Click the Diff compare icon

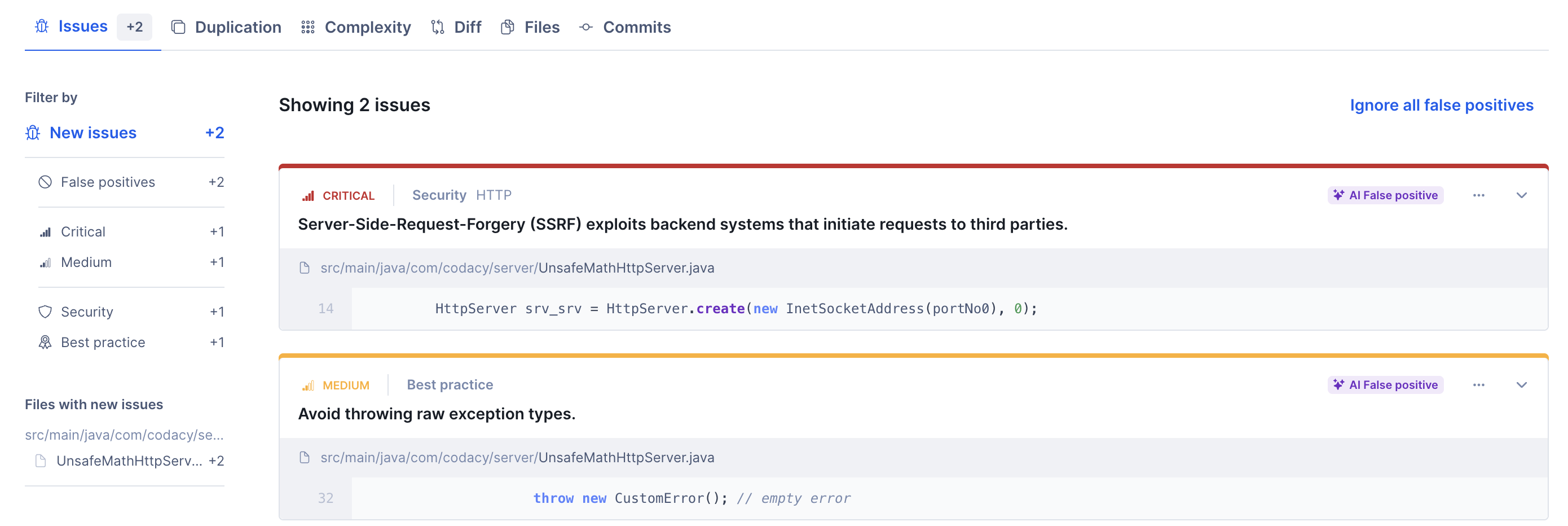[437, 28]
